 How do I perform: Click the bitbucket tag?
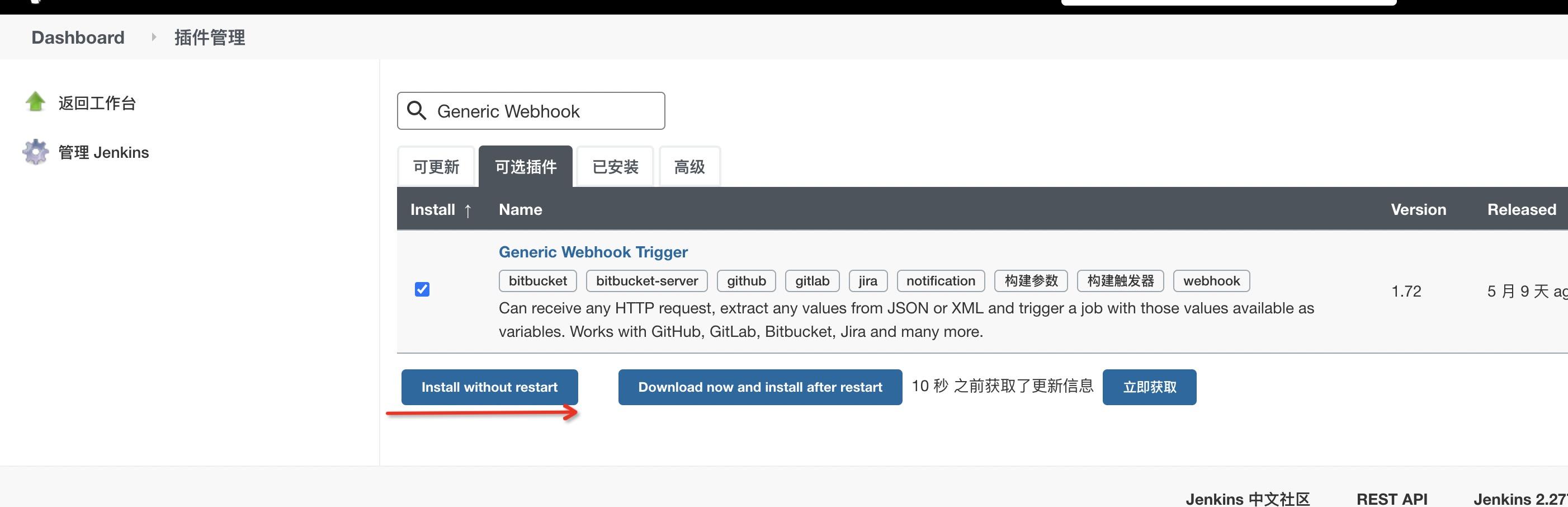tap(538, 281)
